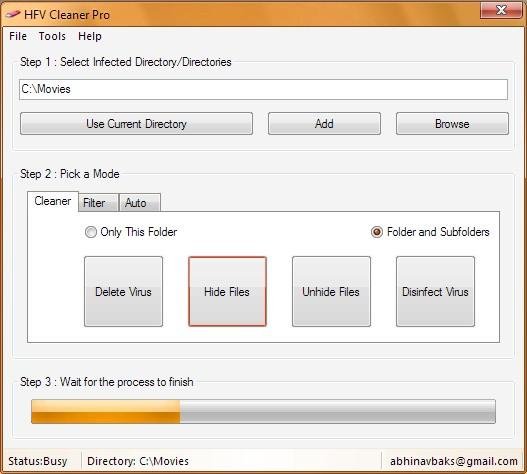Click the HFV Cleaner Pro title bar icon
The height and width of the screenshot is (474, 527).
click(13, 14)
